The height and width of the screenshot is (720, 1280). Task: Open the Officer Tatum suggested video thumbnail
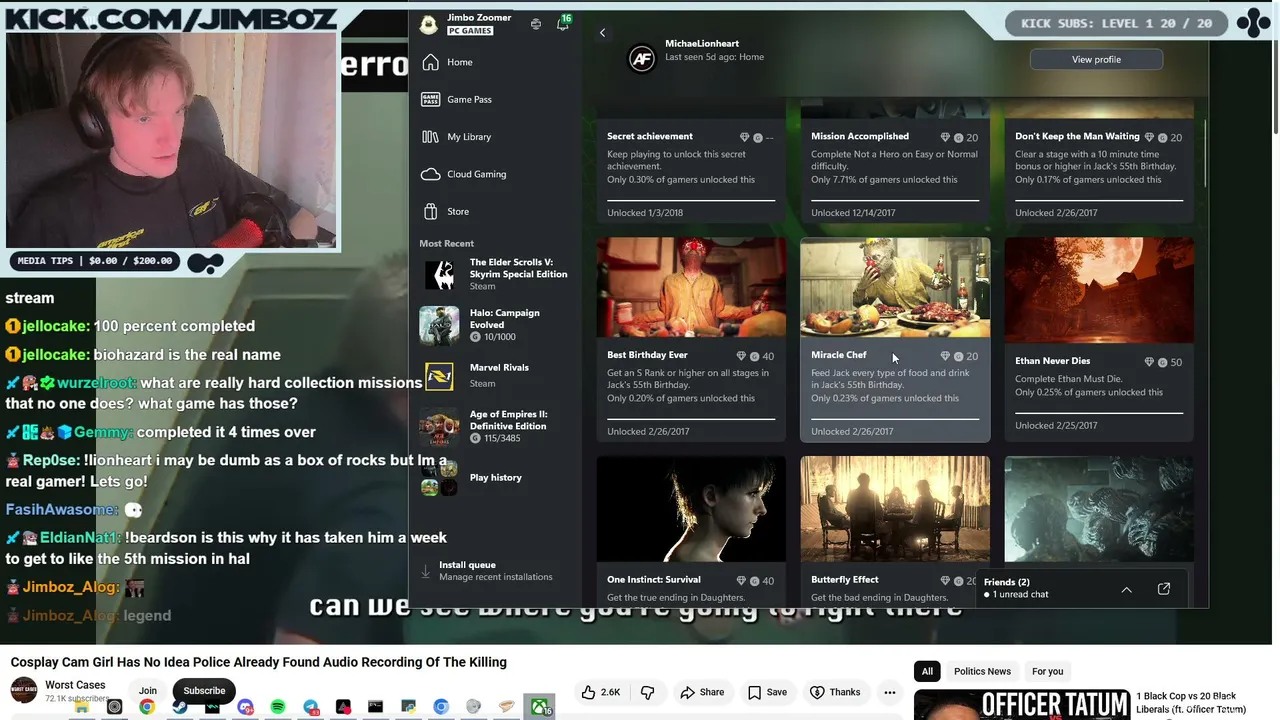pos(1021,704)
